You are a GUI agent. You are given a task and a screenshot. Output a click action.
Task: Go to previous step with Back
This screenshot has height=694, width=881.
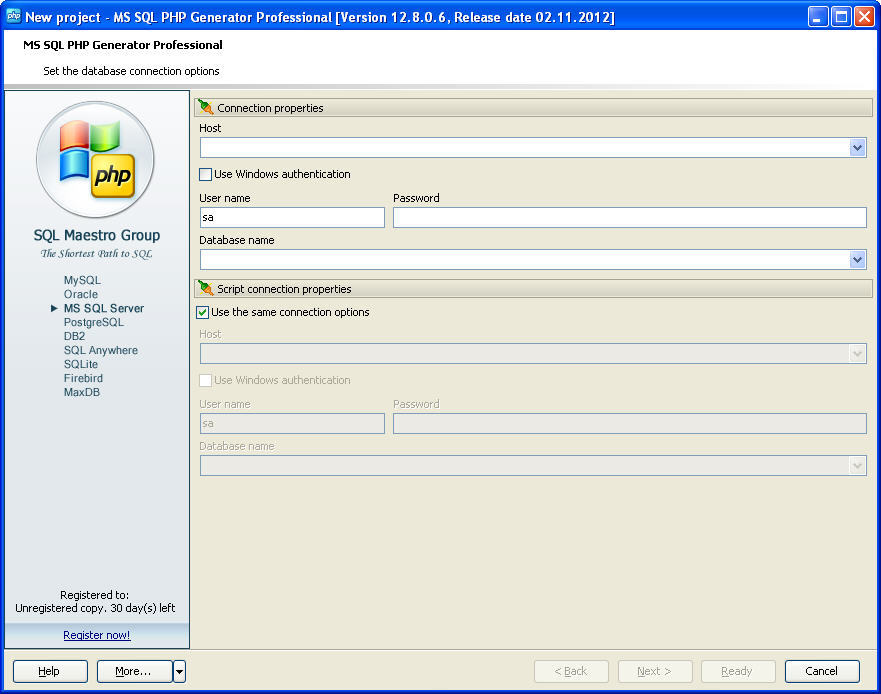point(571,672)
